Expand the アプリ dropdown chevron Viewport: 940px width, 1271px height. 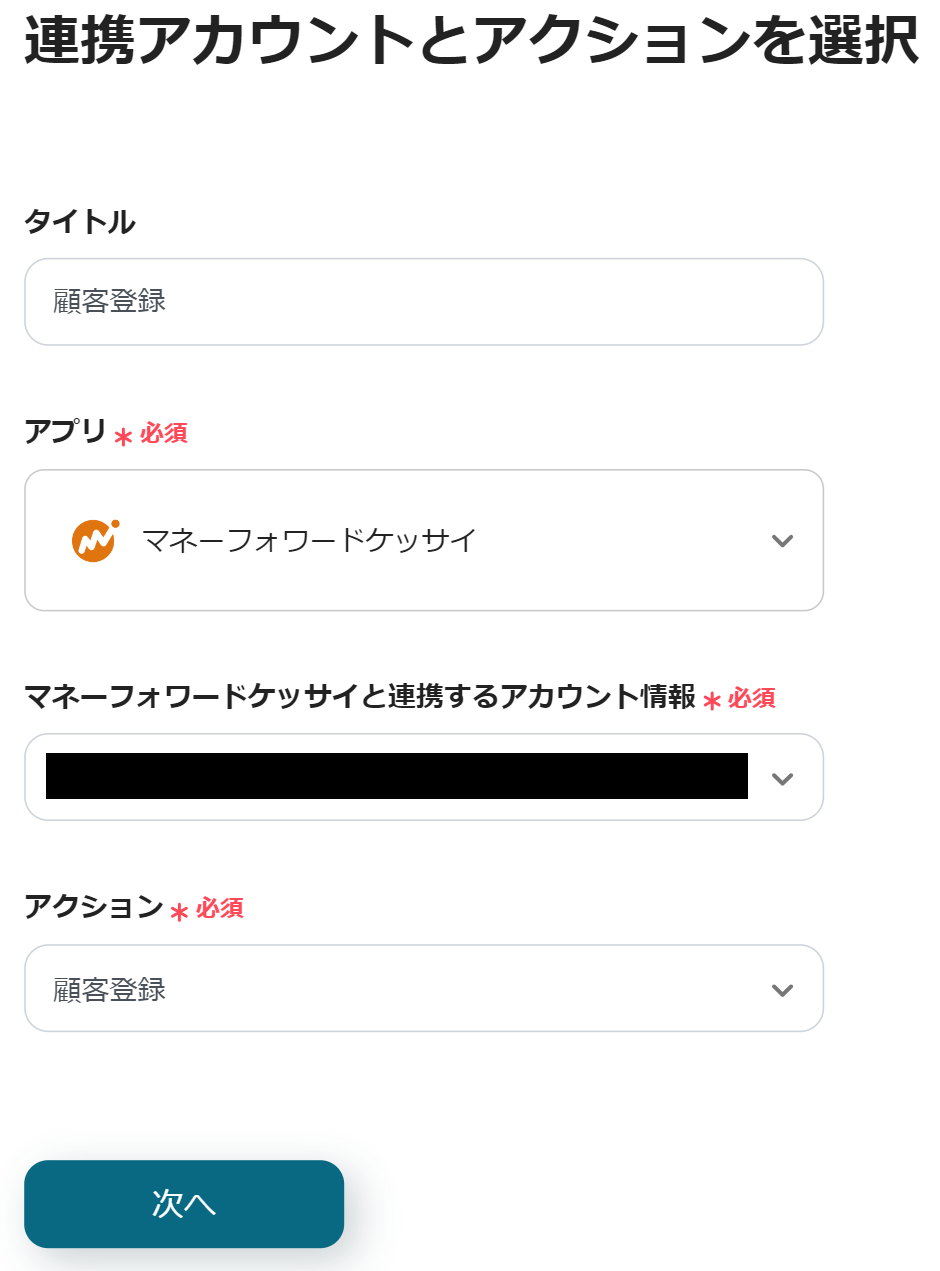click(x=782, y=541)
